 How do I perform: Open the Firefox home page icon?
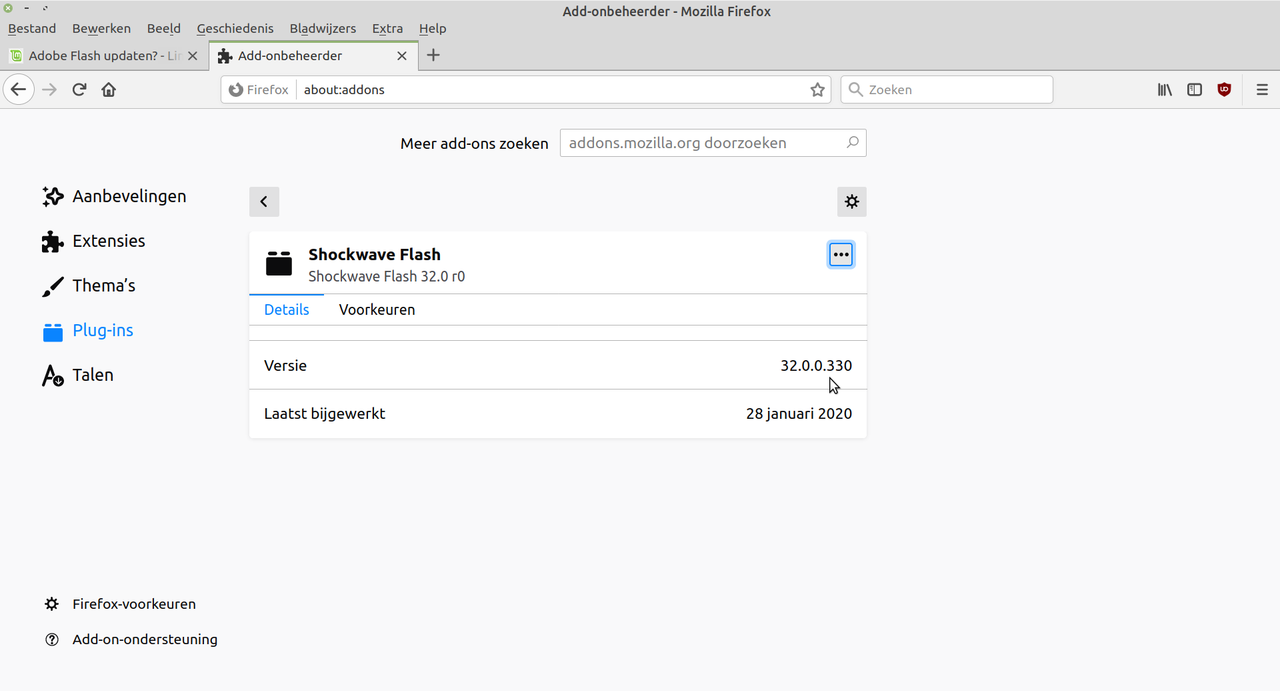109,89
